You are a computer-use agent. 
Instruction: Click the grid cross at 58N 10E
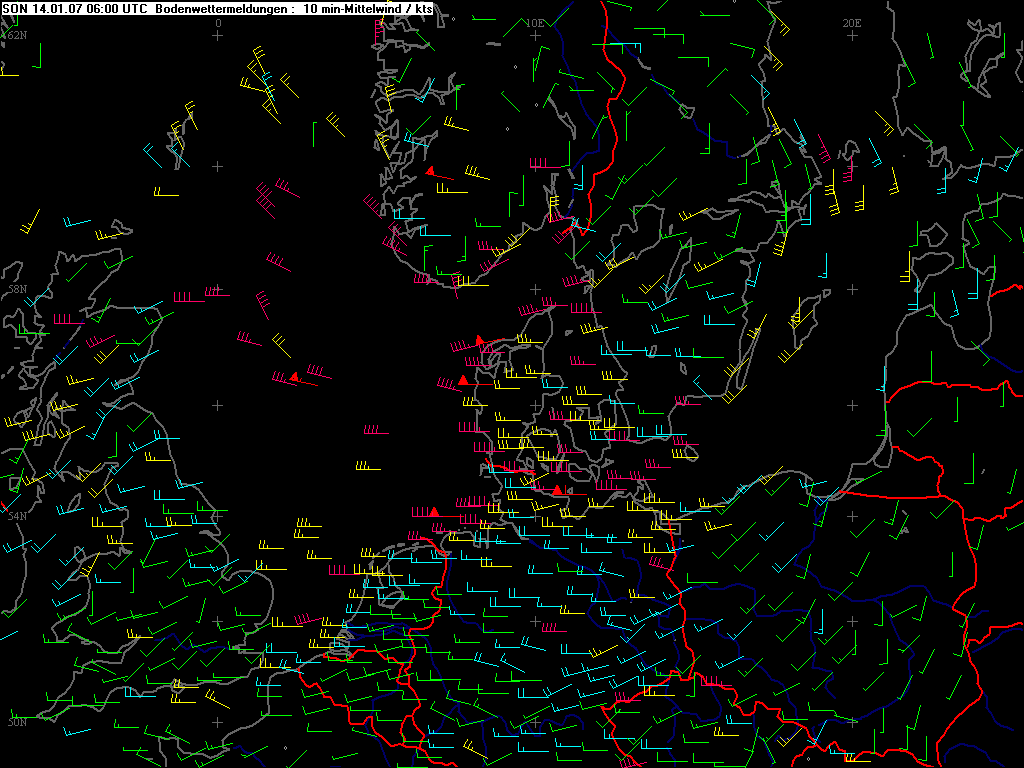tap(535, 289)
